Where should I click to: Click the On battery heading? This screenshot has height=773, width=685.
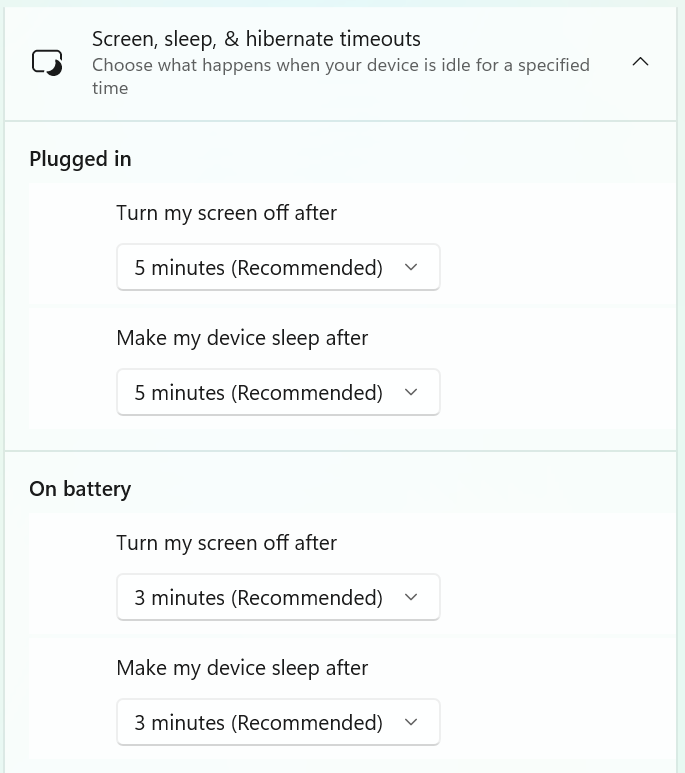(80, 489)
